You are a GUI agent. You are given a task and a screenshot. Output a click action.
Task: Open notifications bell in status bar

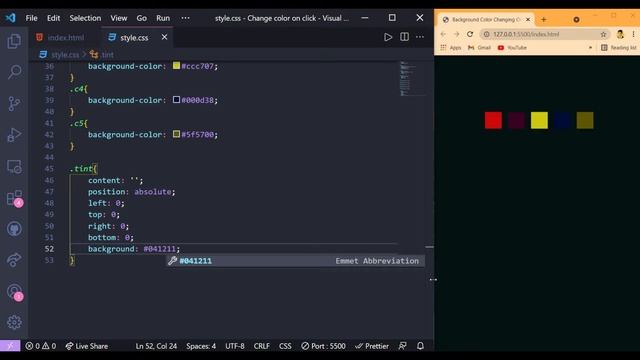(x=420, y=346)
